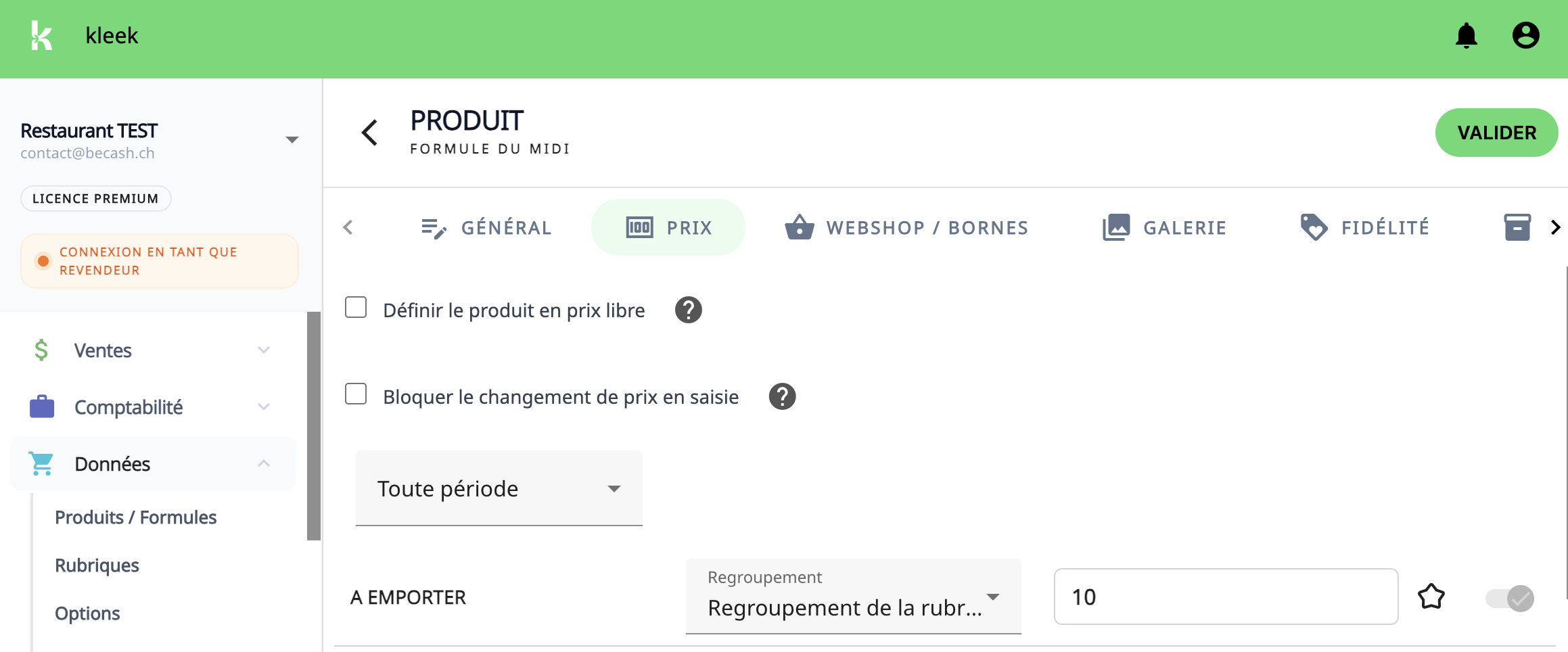This screenshot has width=1568, height=652.
Task: Click the A EMPORTER price input field
Action: (x=1225, y=597)
